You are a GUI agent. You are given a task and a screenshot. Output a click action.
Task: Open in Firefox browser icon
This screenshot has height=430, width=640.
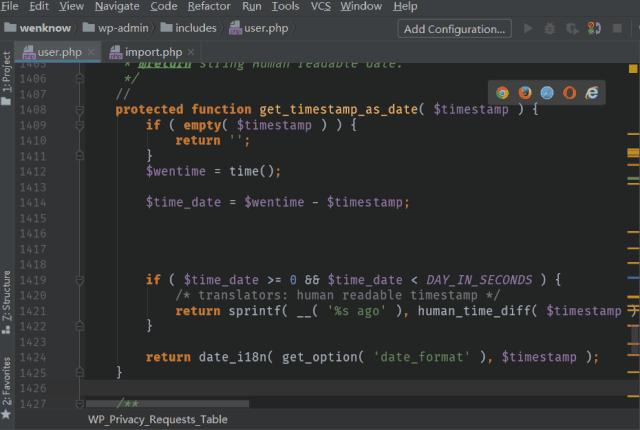(525, 93)
